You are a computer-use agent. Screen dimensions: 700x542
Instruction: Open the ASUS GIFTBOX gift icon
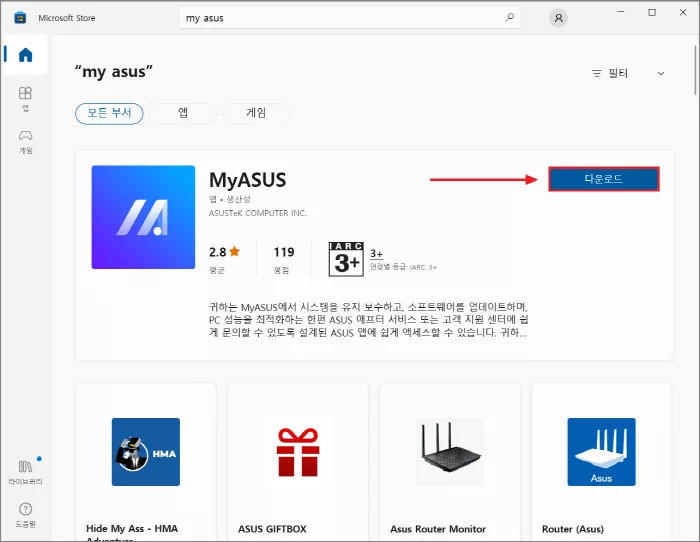click(x=298, y=452)
